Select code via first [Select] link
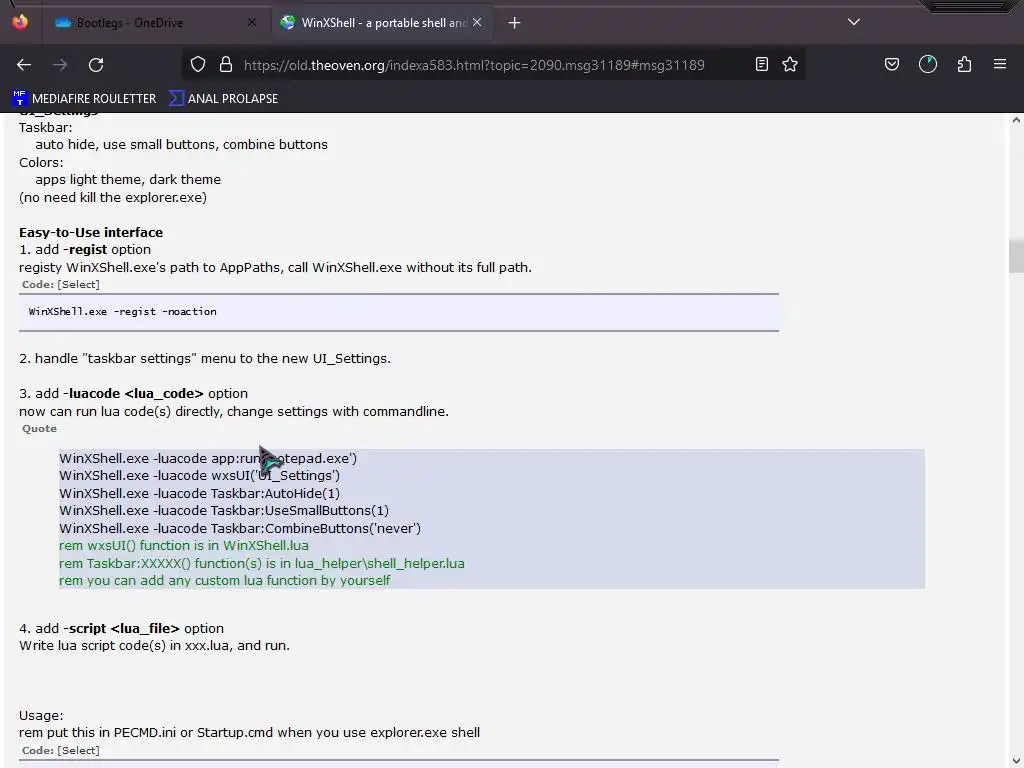The width and height of the screenshot is (1024, 768). 79,285
